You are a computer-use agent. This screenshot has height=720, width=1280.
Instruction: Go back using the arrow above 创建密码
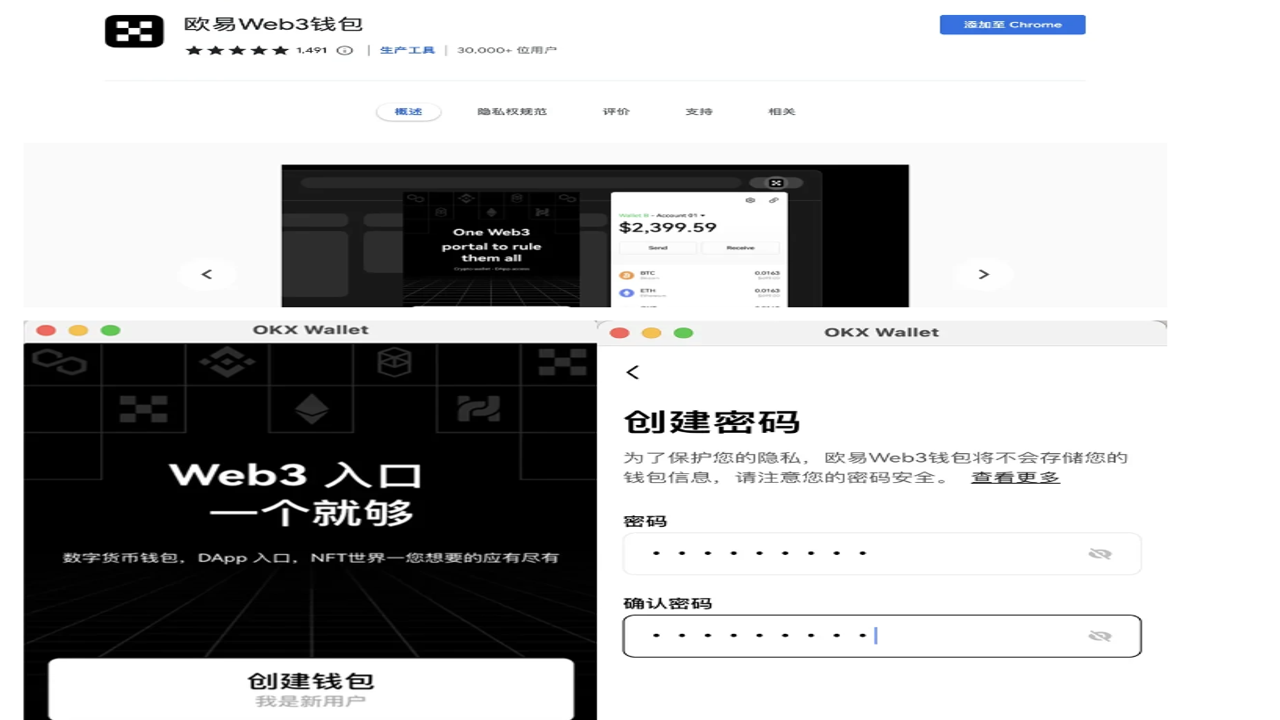pyautogui.click(x=632, y=372)
